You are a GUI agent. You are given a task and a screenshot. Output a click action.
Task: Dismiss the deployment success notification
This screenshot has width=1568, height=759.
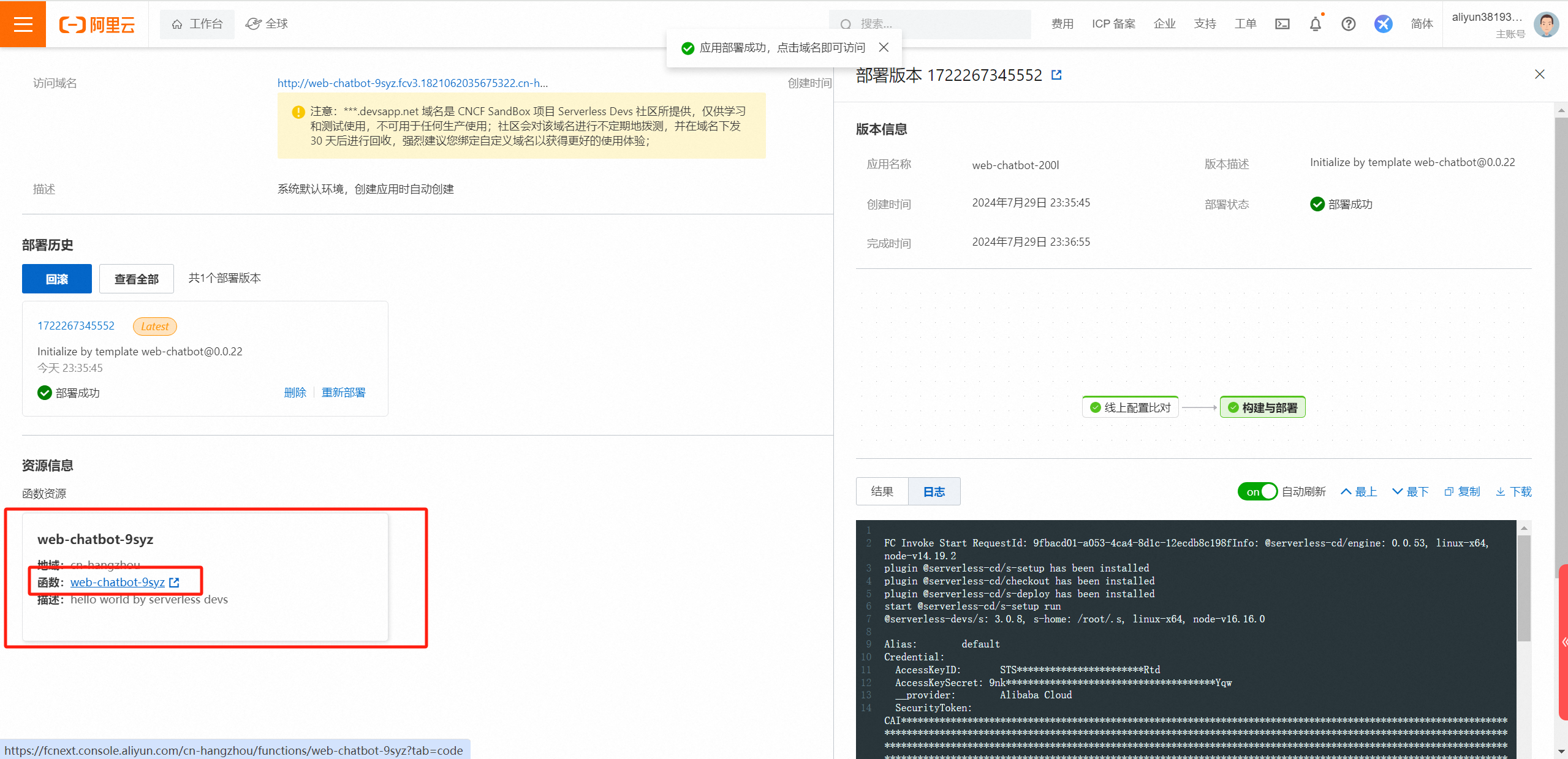(x=884, y=47)
